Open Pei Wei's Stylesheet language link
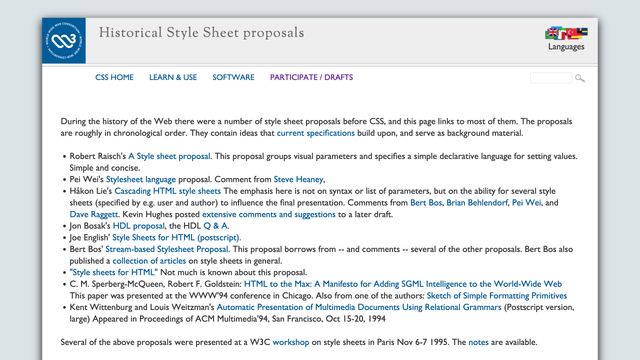The width and height of the screenshot is (640, 360). click(141, 180)
